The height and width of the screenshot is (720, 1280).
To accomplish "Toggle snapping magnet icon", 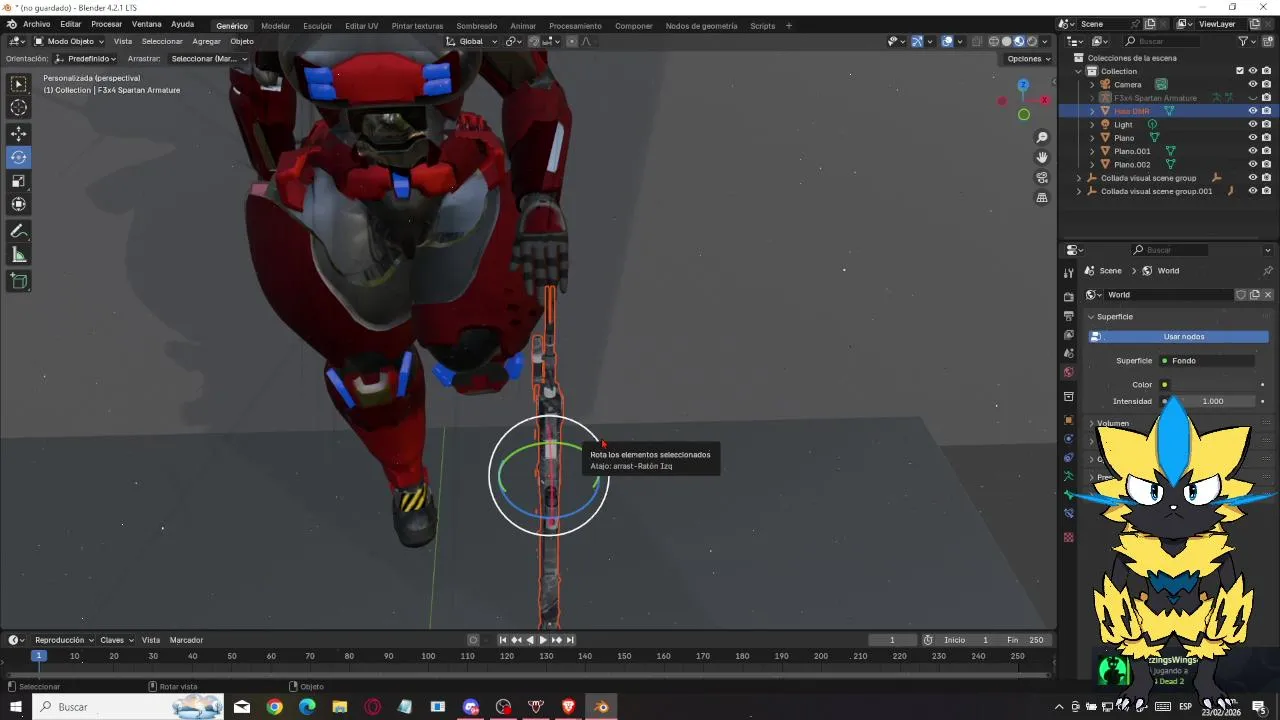I will pos(534,41).
